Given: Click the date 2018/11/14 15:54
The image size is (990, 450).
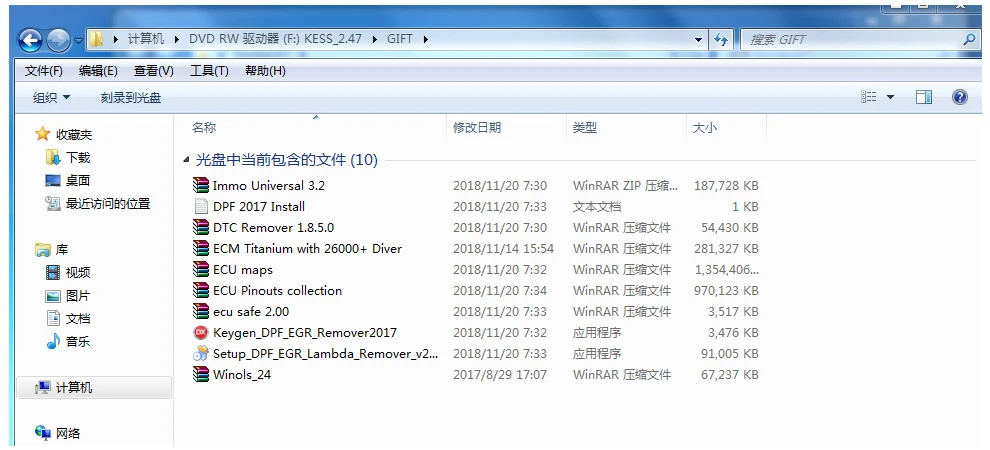Looking at the screenshot, I should coord(503,249).
